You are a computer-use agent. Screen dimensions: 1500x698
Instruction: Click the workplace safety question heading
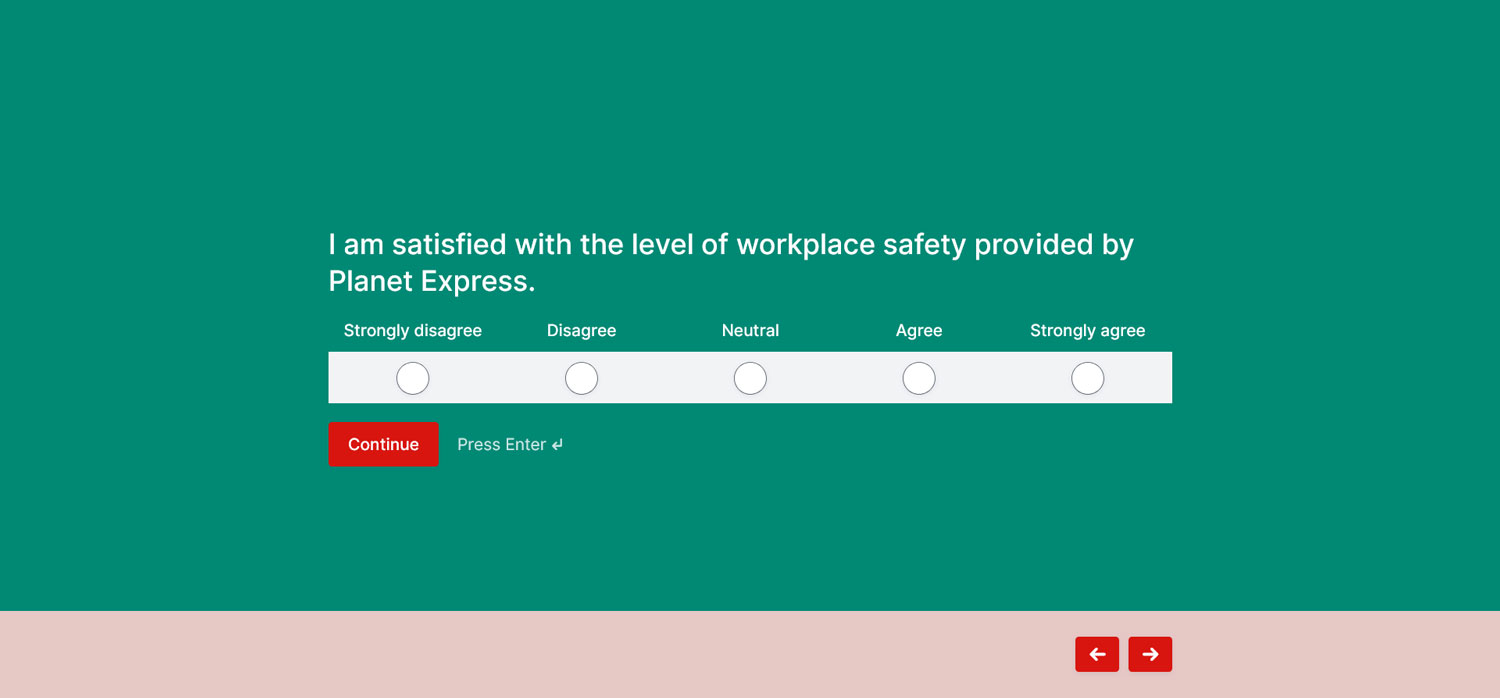[x=731, y=263]
